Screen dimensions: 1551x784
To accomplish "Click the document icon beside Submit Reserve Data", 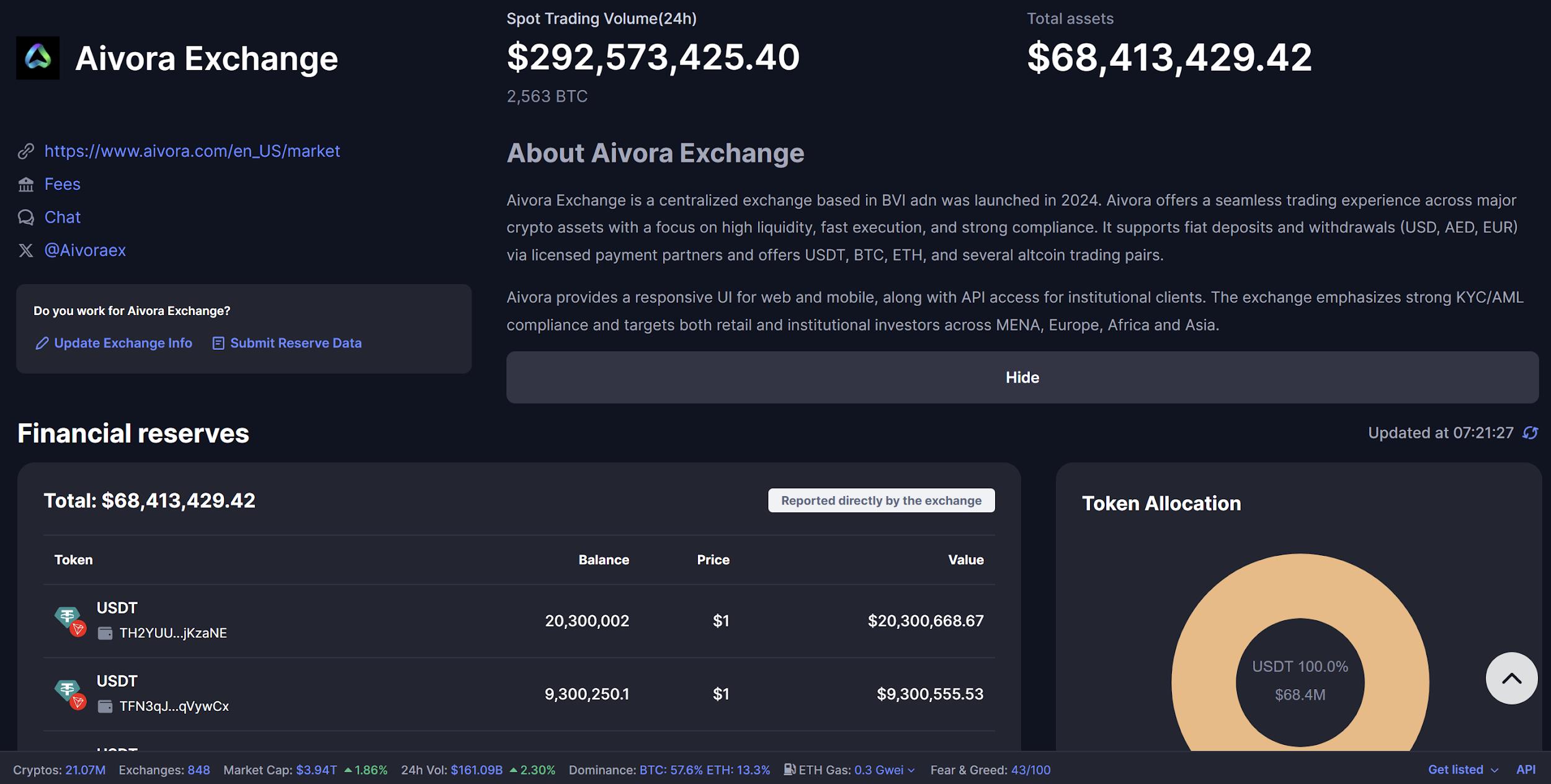I will pos(218,343).
